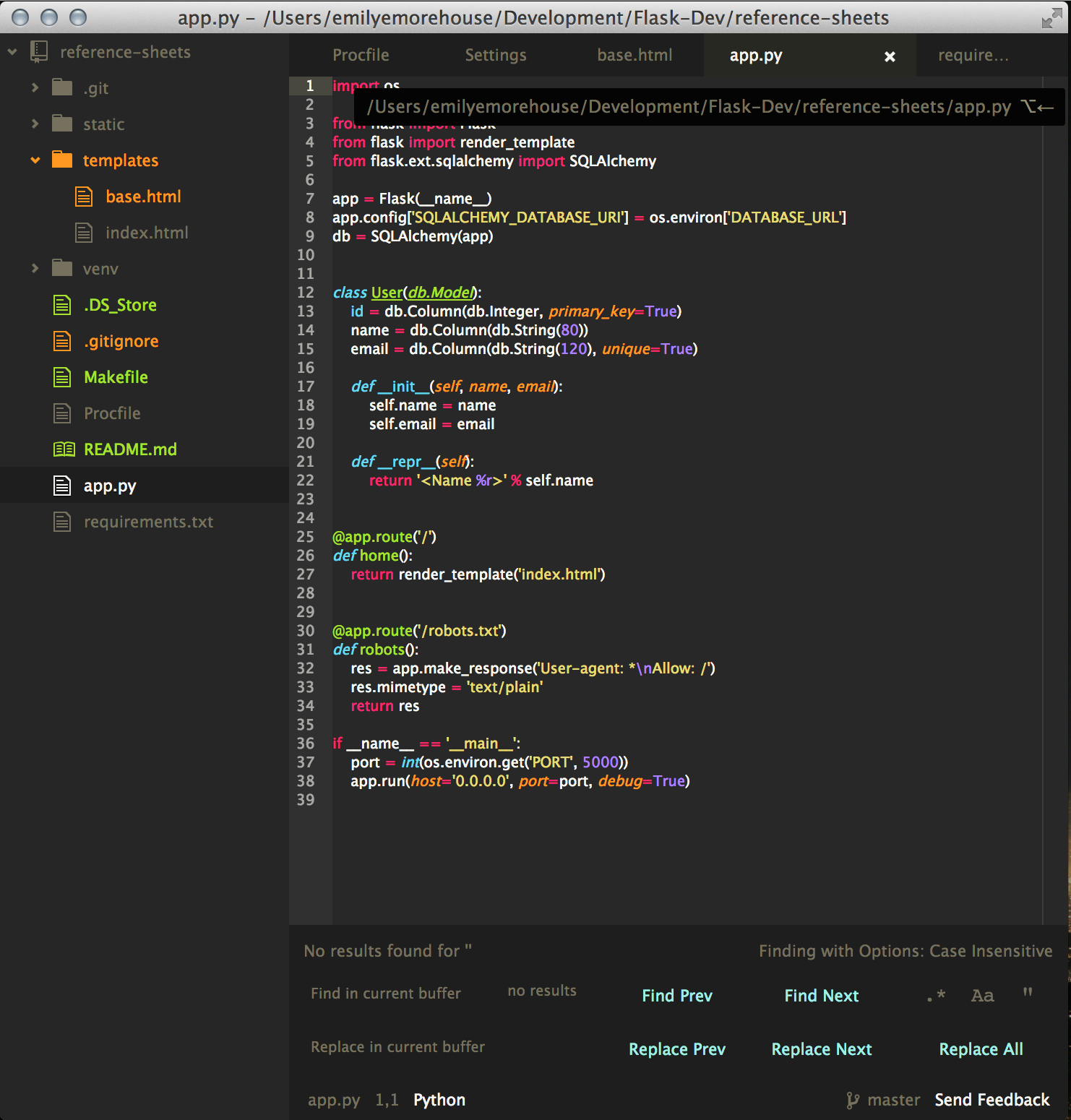Toggle case-sensitive matching with the Aa icon
Viewport: 1071px width, 1120px height.
point(982,995)
